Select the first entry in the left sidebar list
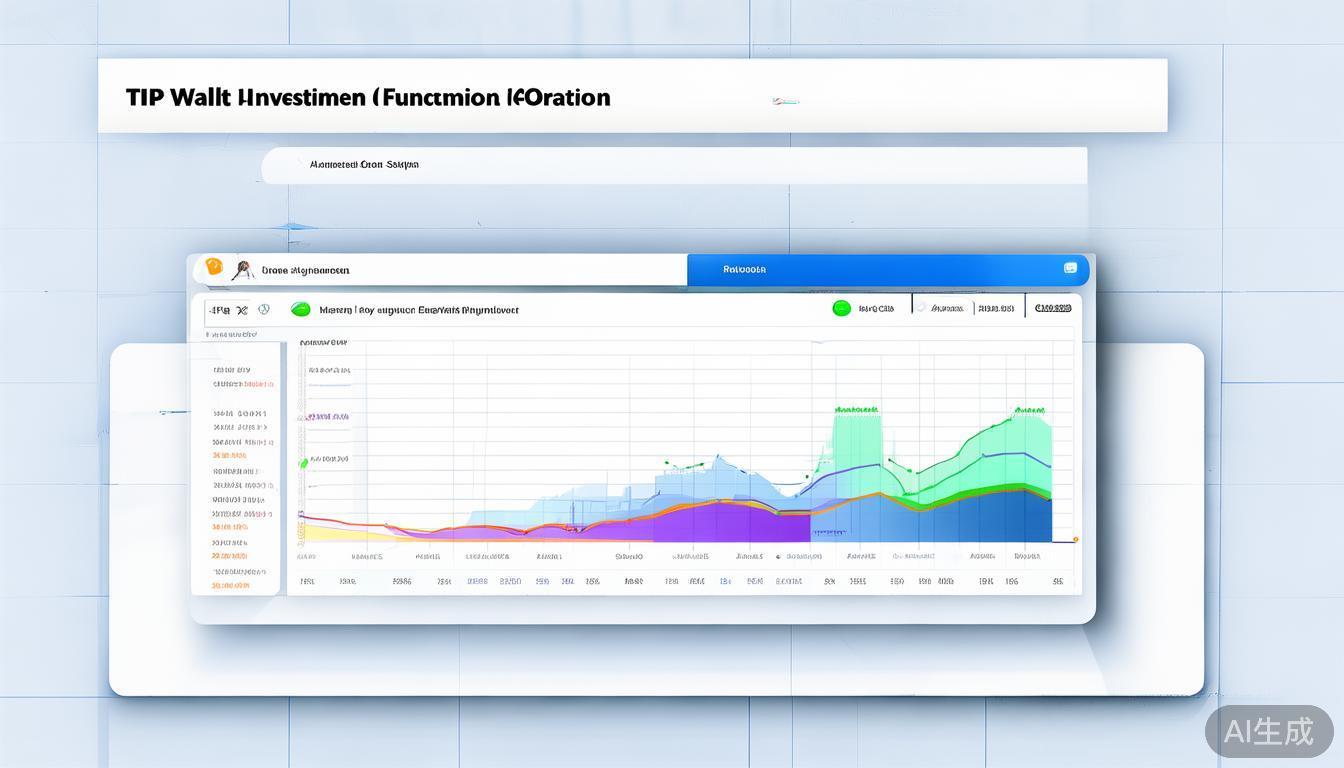The width and height of the screenshot is (1344, 768). click(231, 370)
